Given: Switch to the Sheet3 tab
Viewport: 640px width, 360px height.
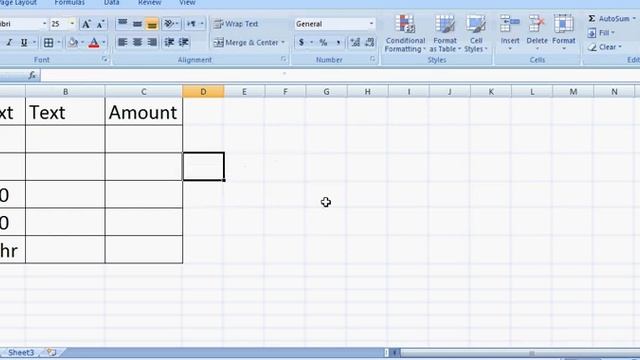Looking at the screenshot, I should click(21, 352).
